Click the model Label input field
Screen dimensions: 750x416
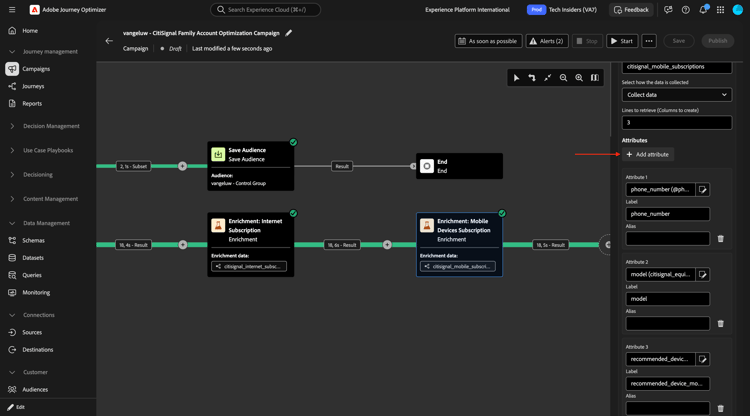click(668, 299)
